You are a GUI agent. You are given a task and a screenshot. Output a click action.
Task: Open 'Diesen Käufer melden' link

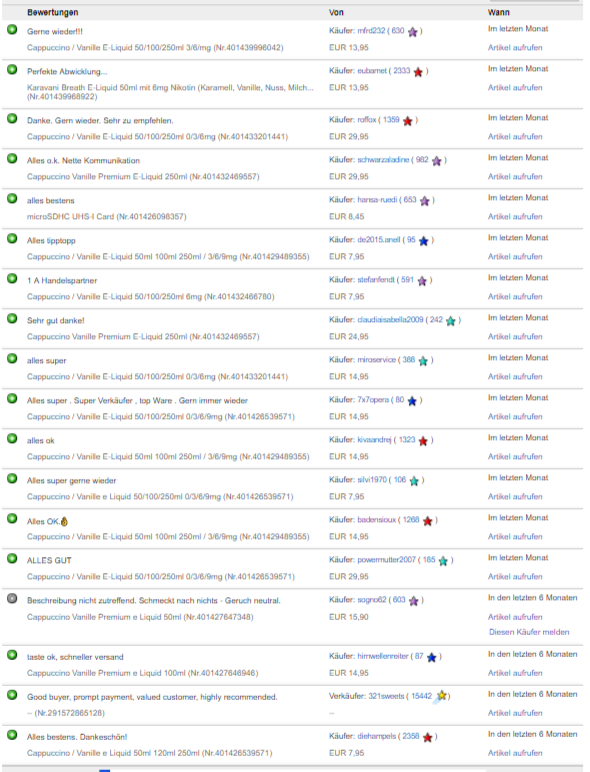[x=529, y=632]
